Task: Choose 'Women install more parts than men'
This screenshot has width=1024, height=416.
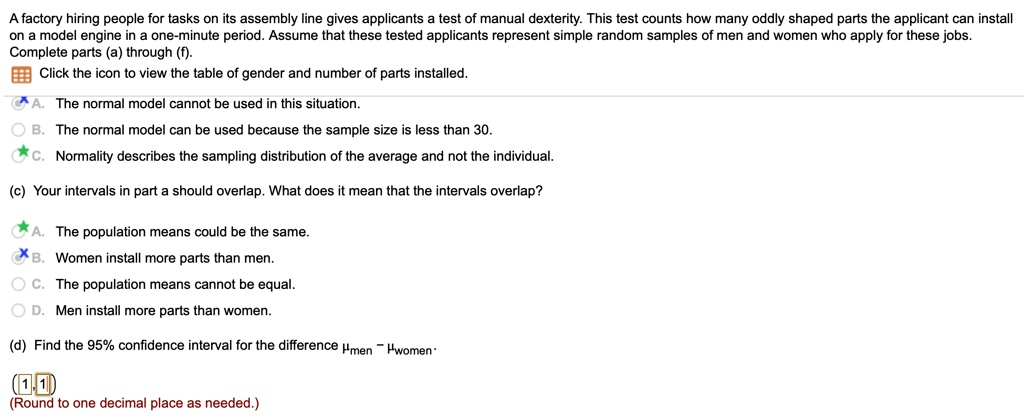Action: (19, 258)
